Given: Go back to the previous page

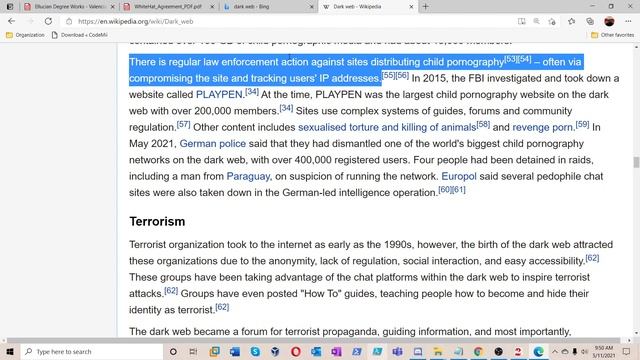Looking at the screenshot, I should coord(11,21).
